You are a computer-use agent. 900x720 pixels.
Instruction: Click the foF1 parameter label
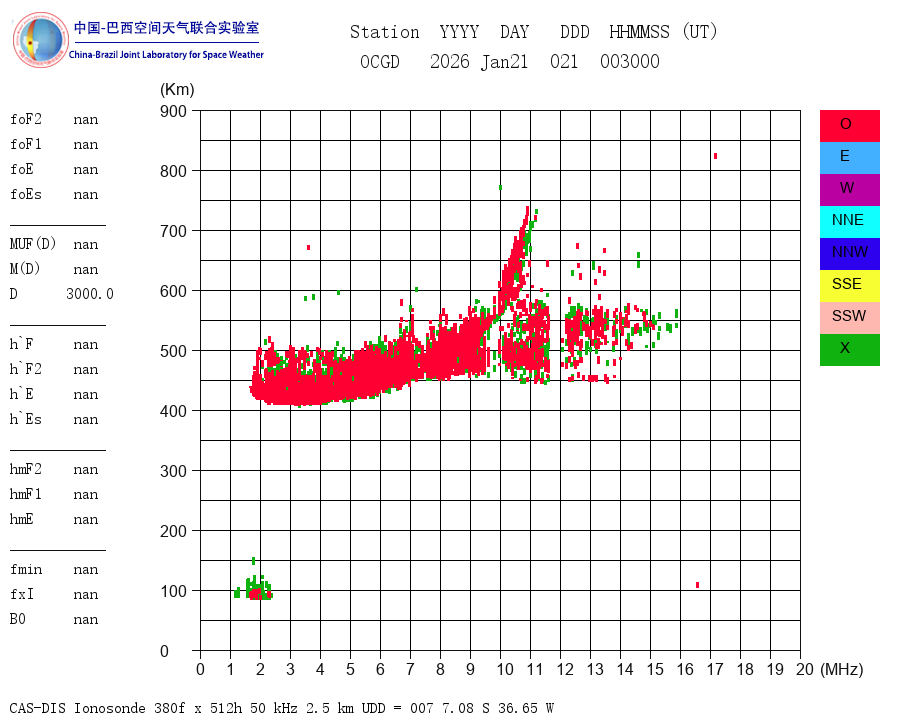[26, 144]
